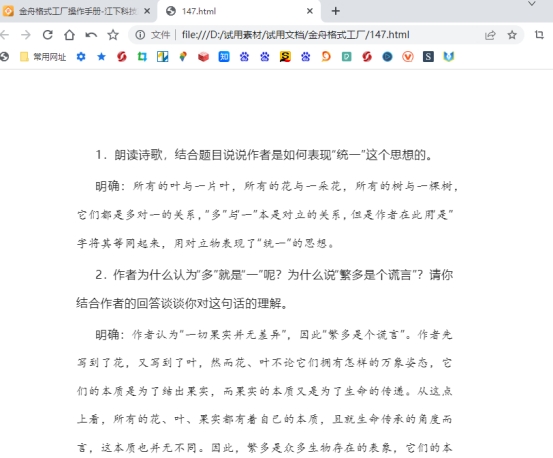Open the orange circled V bookmark
The image size is (553, 458).
[x=408, y=56]
